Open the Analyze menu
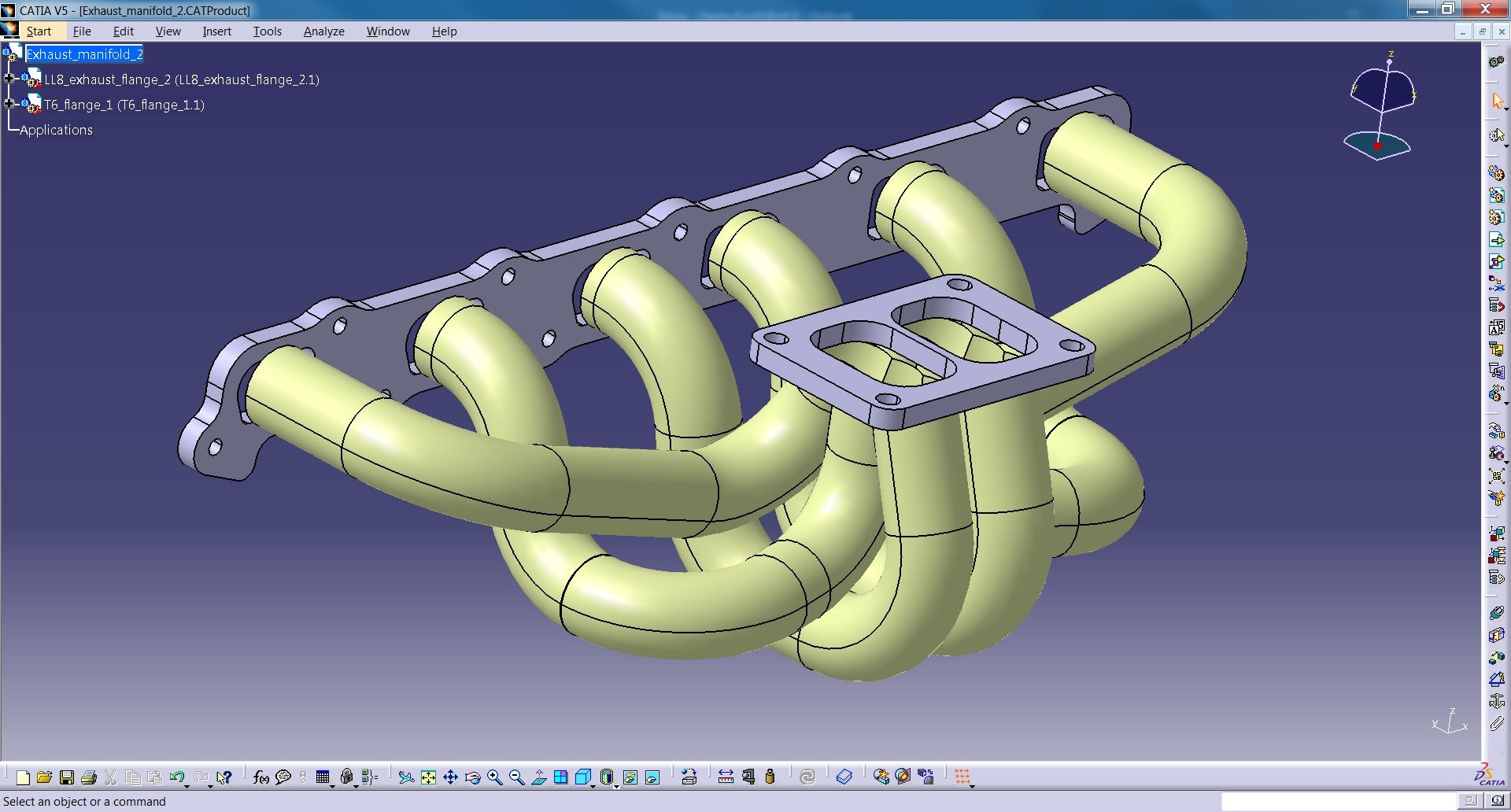This screenshot has width=1511, height=812. [x=324, y=31]
